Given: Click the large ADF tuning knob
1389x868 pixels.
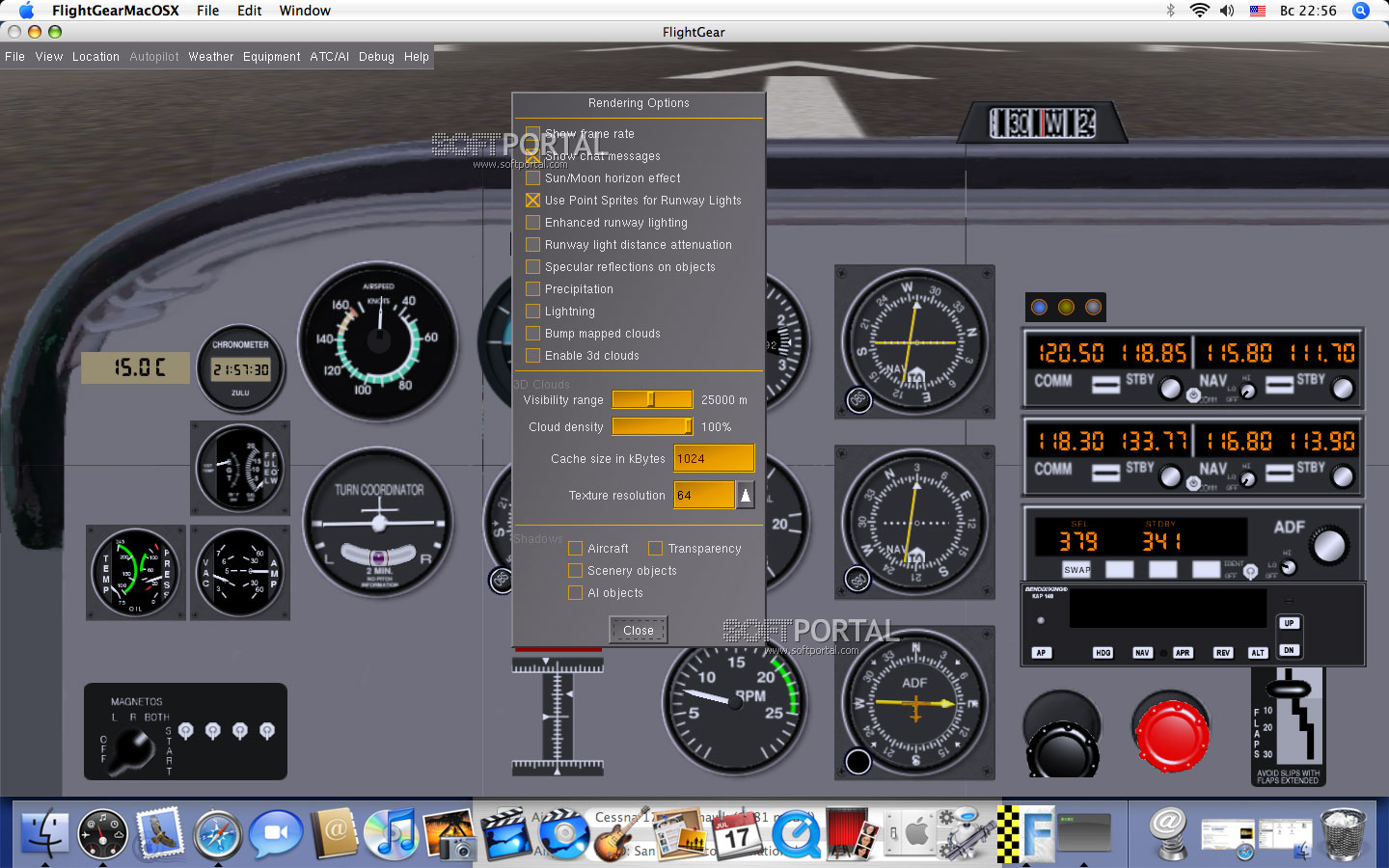Looking at the screenshot, I should pos(1329,545).
